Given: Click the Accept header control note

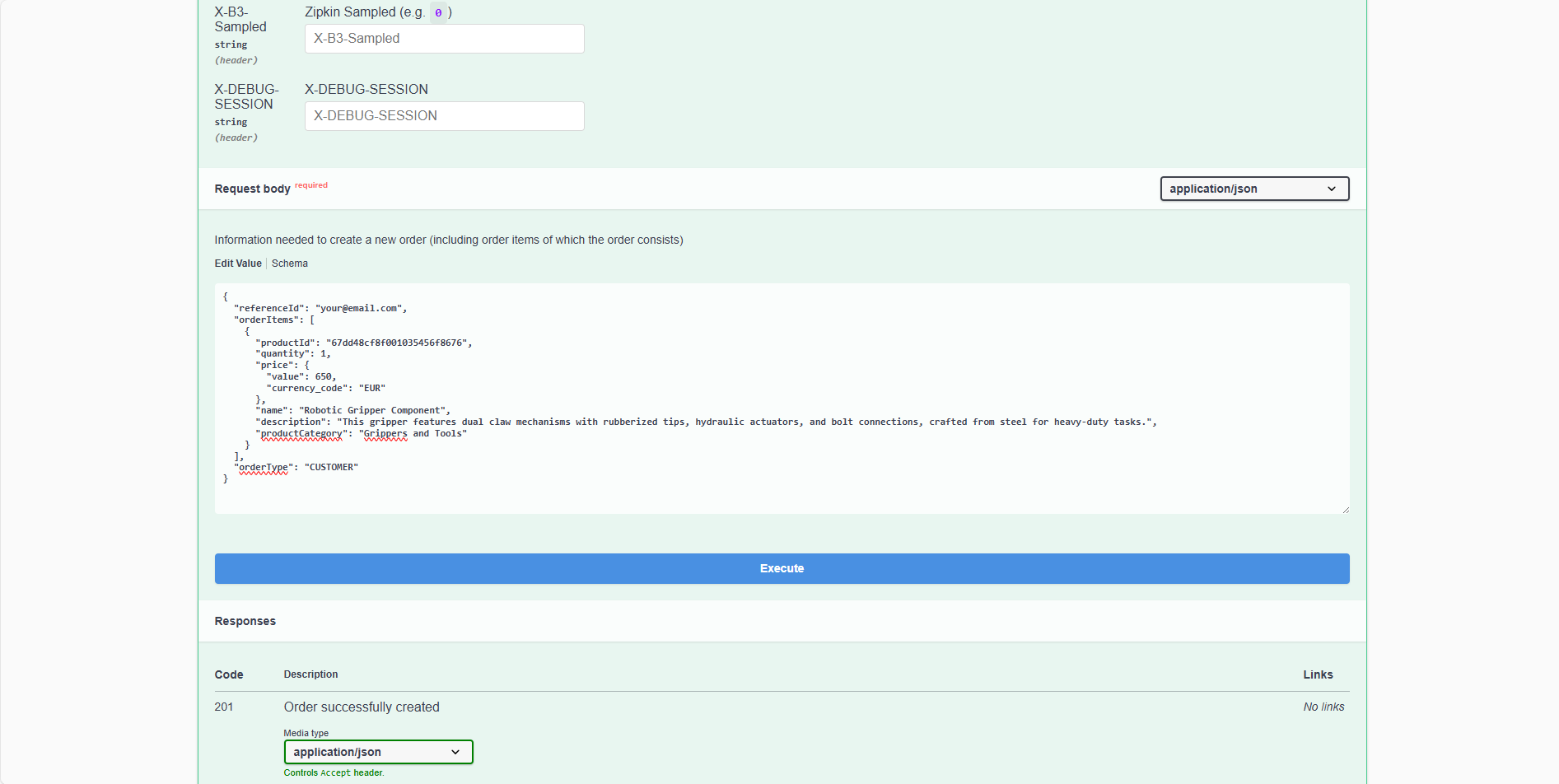Looking at the screenshot, I should [334, 772].
